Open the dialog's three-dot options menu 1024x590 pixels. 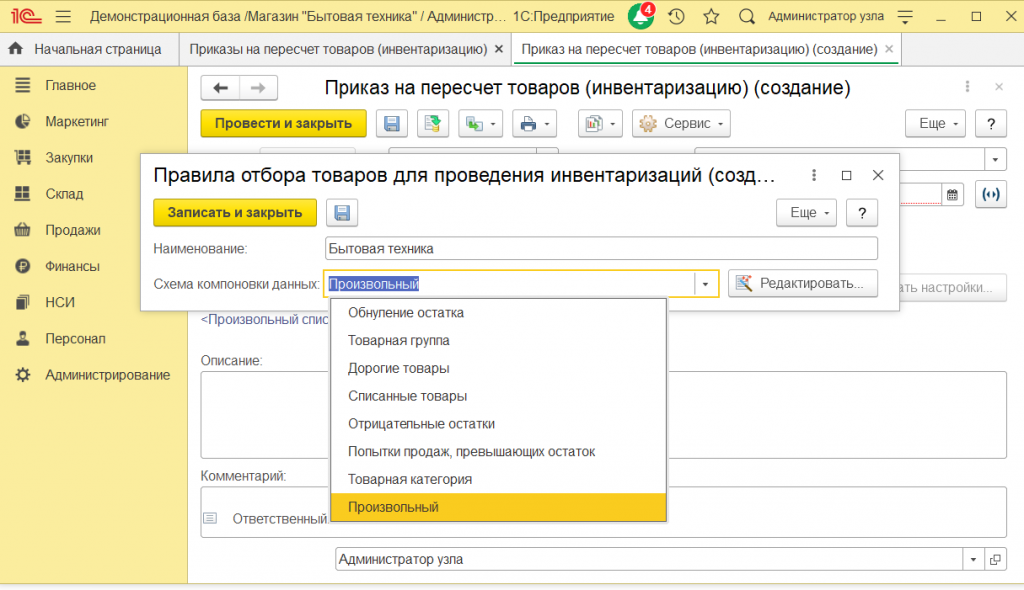814,175
